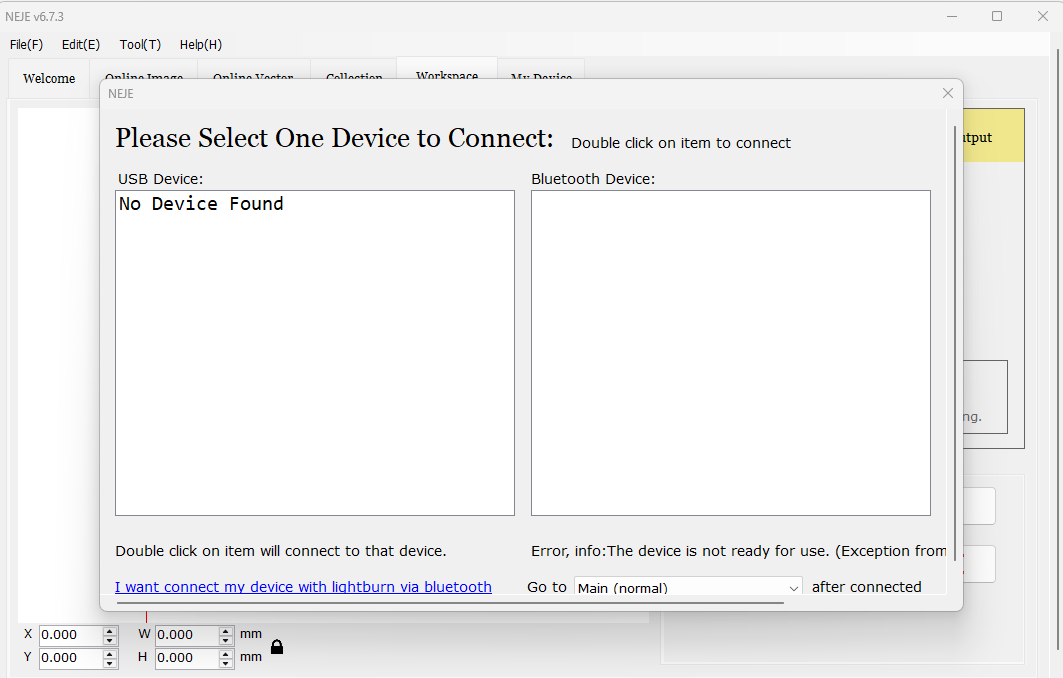Click the 'Error, info:The device is not ready' message
Viewport: 1063px width, 678px height.
click(x=739, y=551)
